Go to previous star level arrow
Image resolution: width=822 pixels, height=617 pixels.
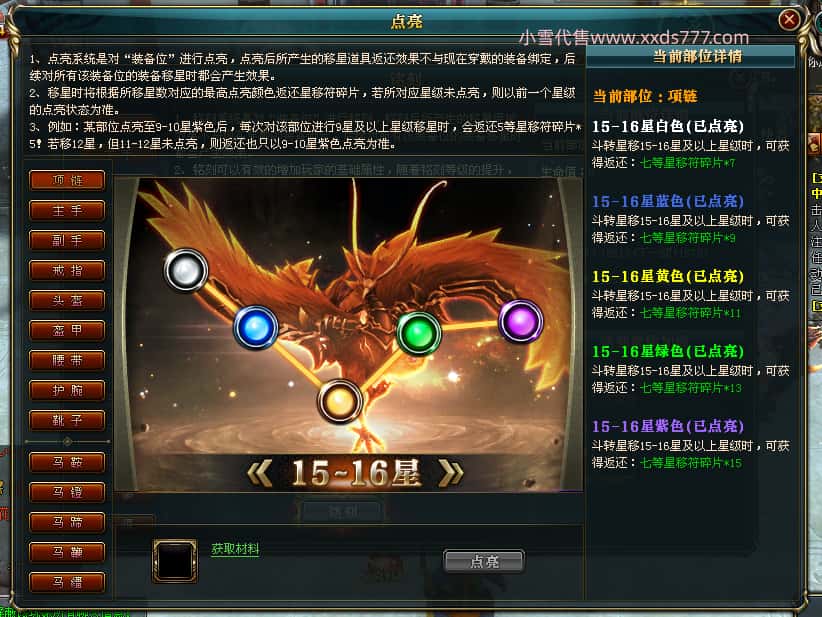[x=259, y=472]
